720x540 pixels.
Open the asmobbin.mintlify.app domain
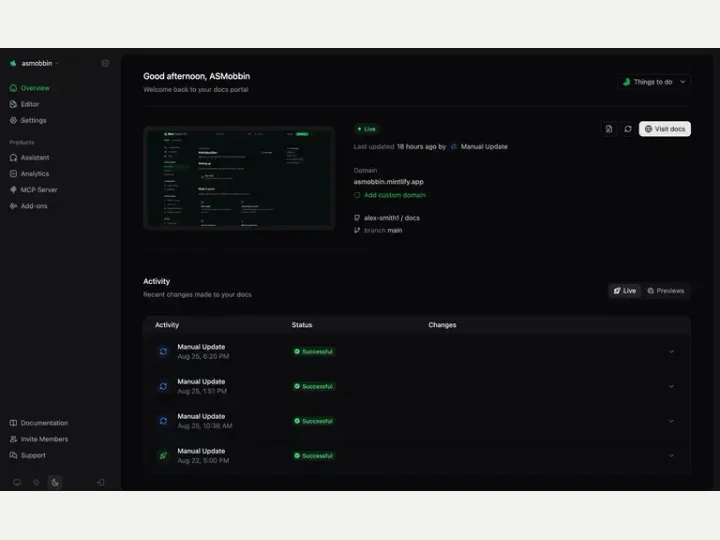coord(388,182)
